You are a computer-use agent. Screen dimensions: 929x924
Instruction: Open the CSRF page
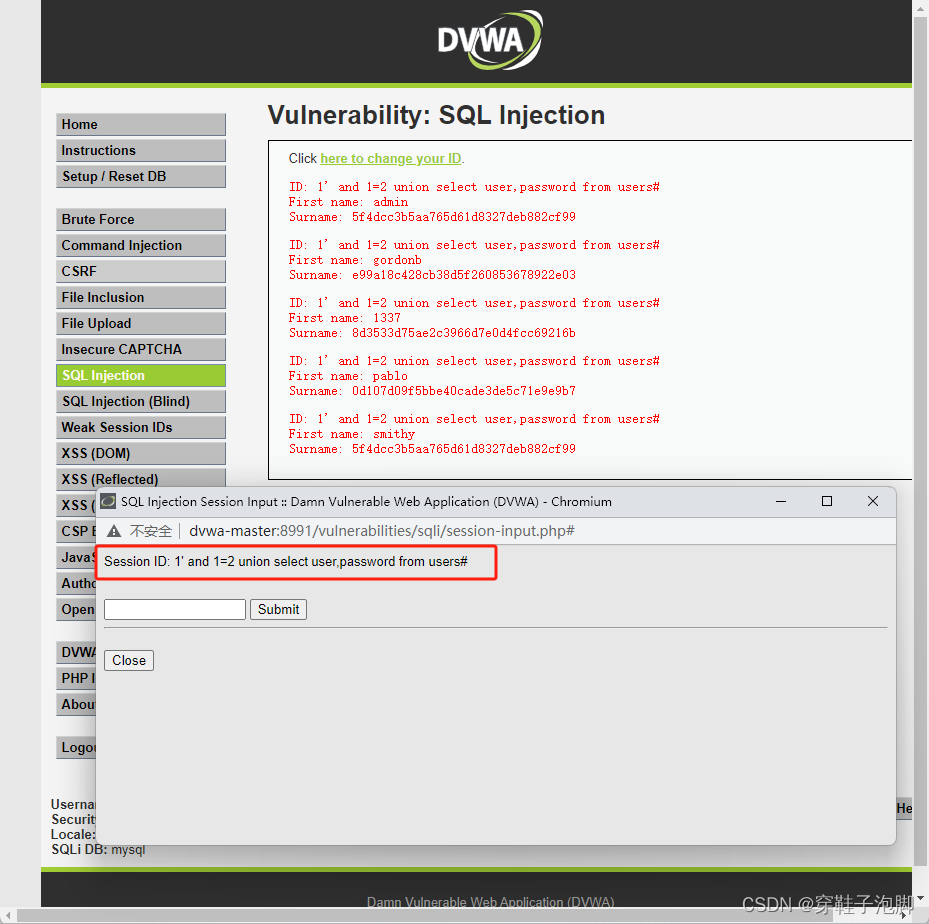coord(141,271)
